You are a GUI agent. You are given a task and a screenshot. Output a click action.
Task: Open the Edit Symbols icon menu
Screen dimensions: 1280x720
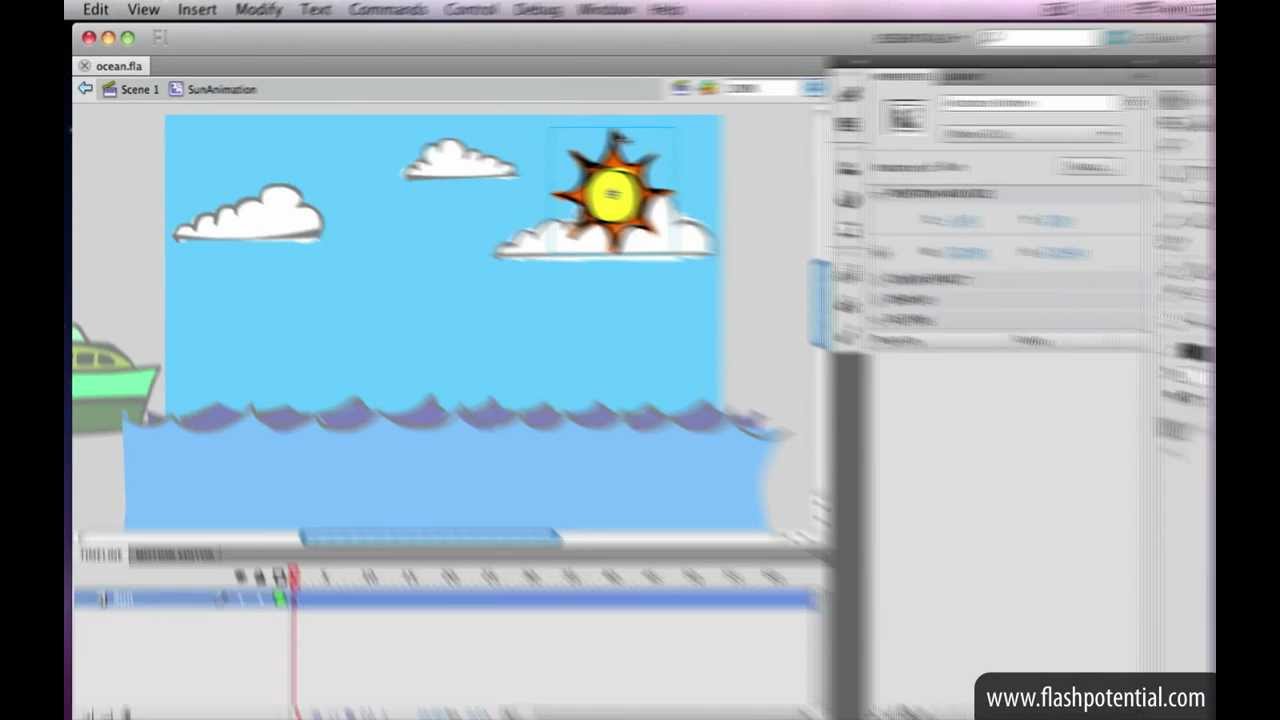tap(708, 88)
